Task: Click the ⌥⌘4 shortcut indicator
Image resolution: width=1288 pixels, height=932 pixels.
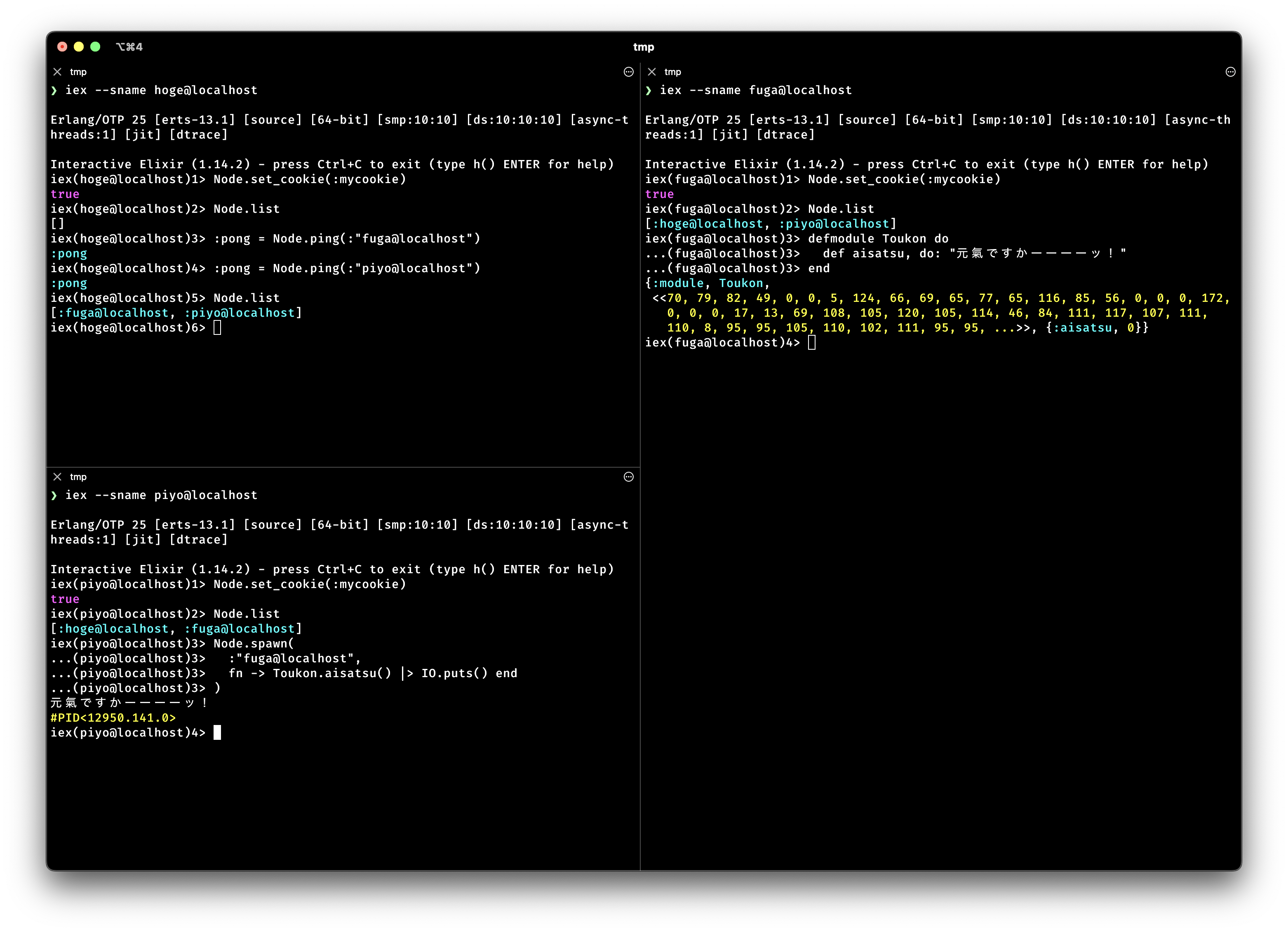Action: pyautogui.click(x=129, y=47)
